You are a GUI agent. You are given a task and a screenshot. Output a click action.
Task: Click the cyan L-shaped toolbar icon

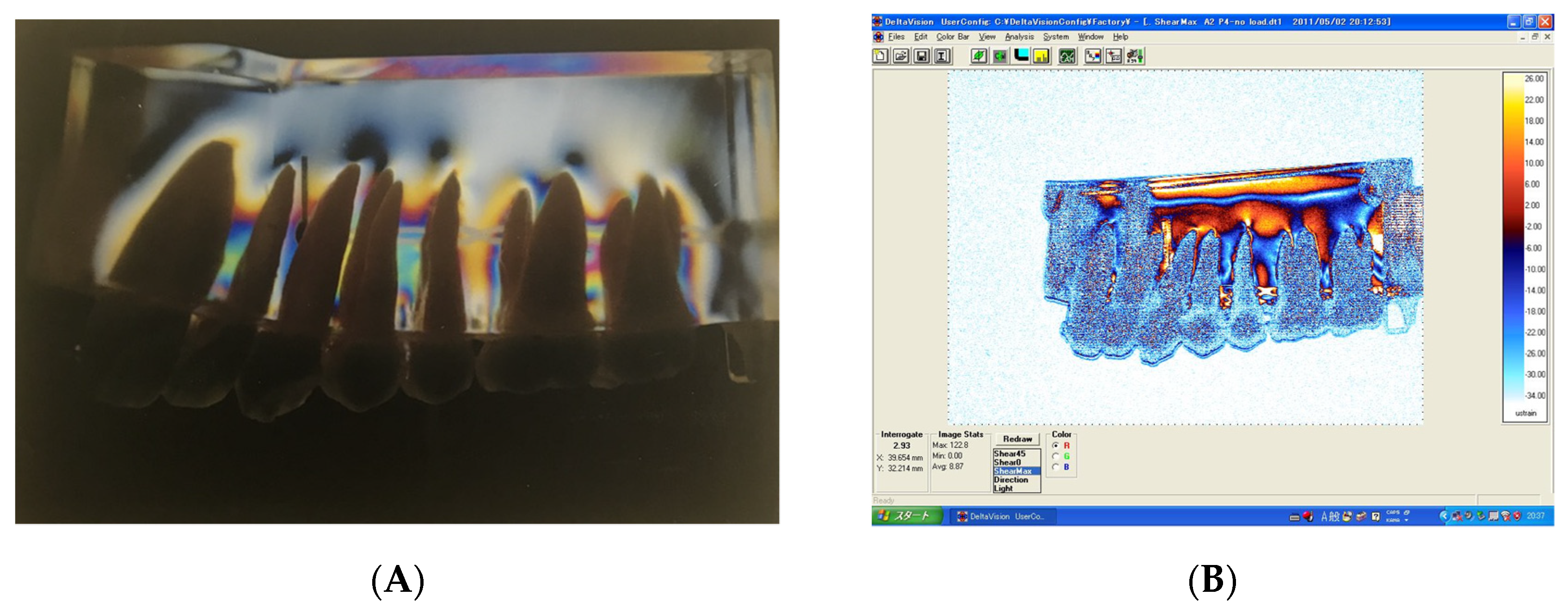pos(1021,56)
